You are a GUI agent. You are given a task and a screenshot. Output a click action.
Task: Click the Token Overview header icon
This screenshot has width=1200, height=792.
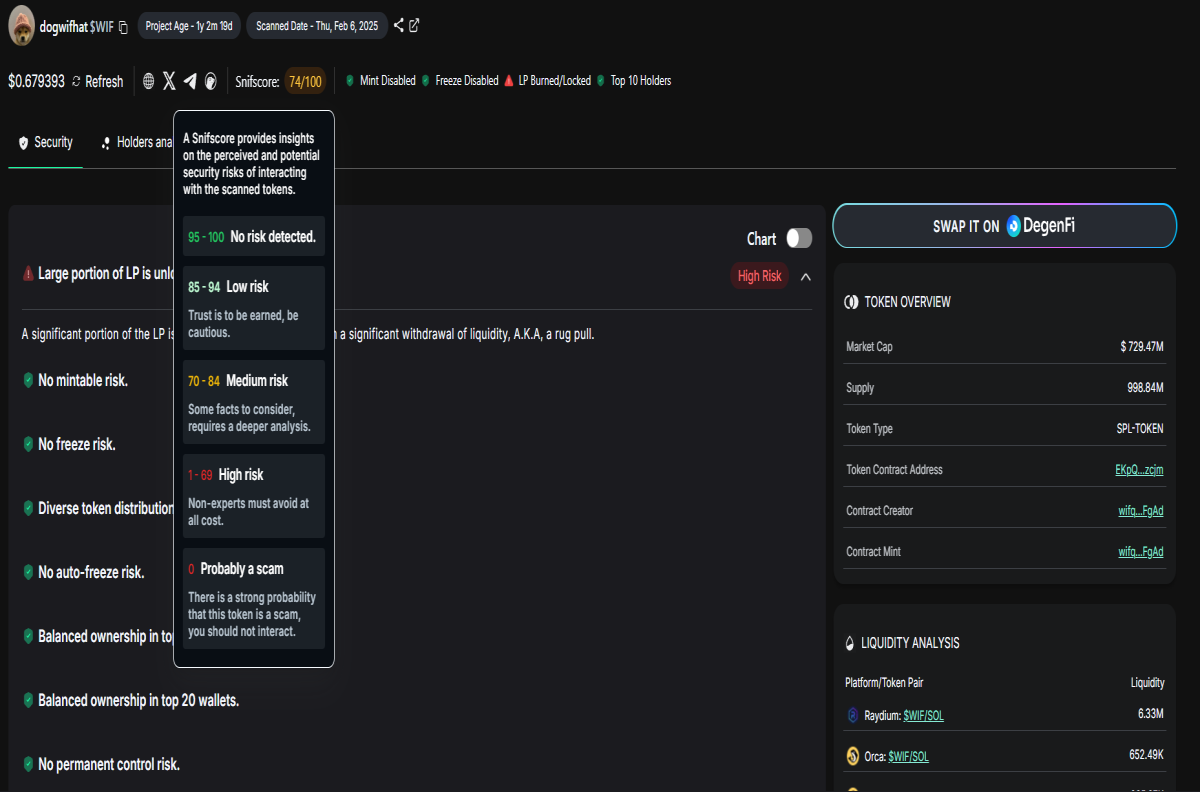coord(851,302)
